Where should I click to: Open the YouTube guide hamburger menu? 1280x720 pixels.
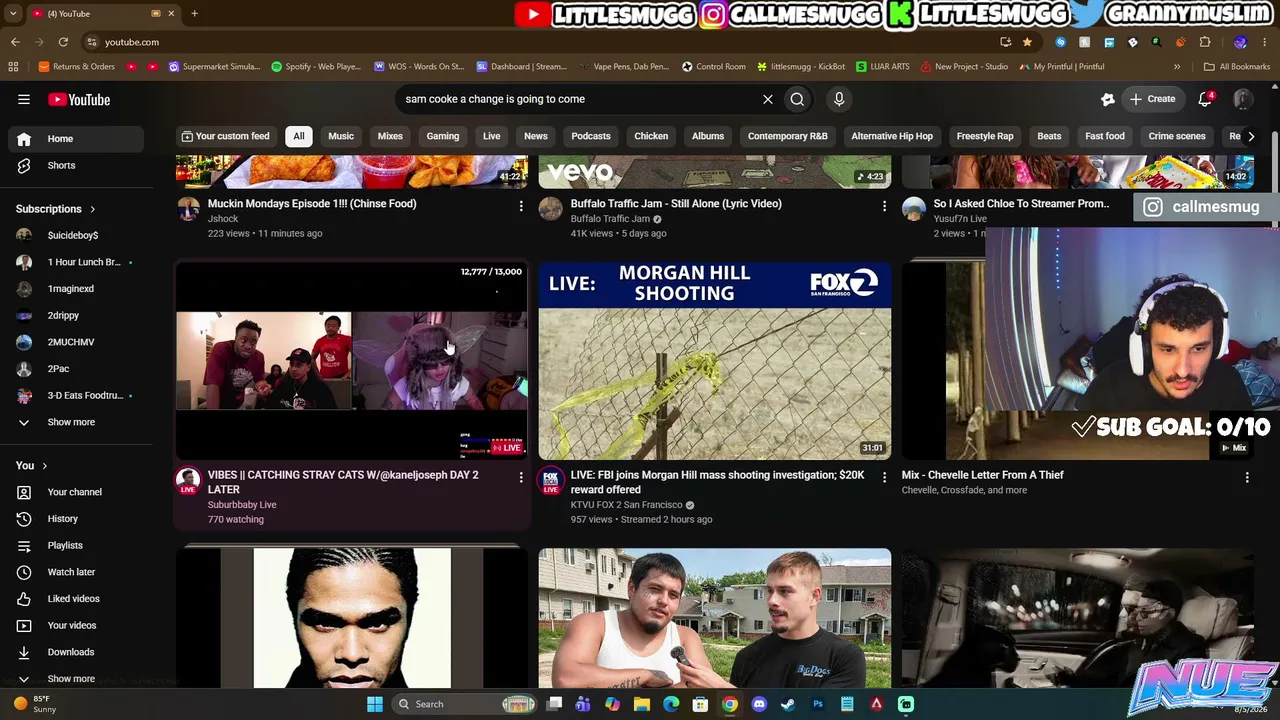24,99
